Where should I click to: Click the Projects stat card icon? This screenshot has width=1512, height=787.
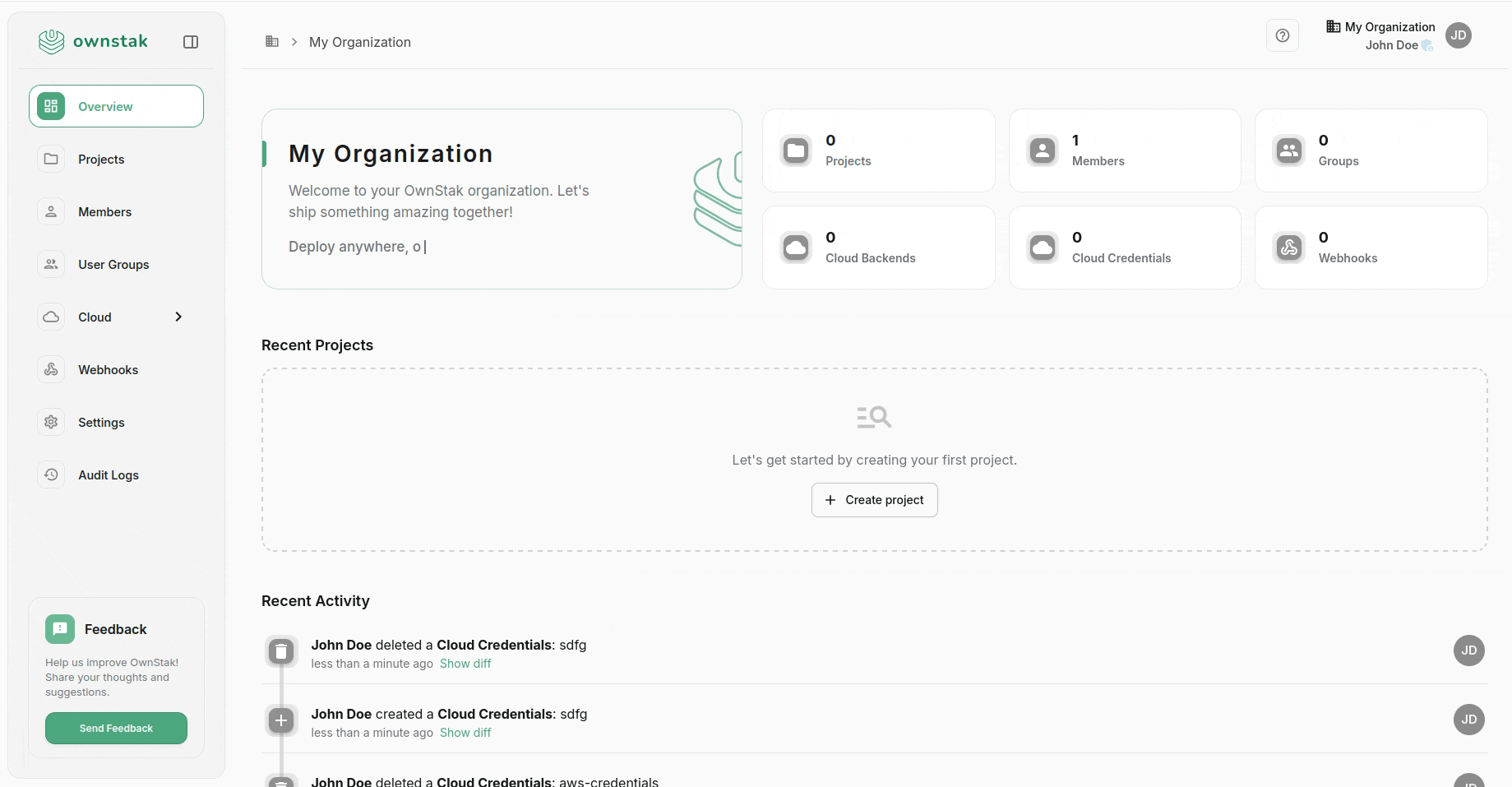[796, 150]
